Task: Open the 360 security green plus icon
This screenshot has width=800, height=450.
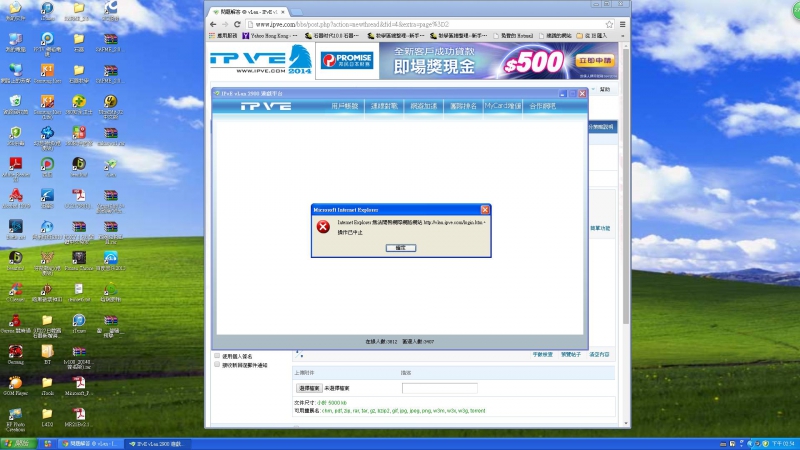Action: (x=79, y=105)
